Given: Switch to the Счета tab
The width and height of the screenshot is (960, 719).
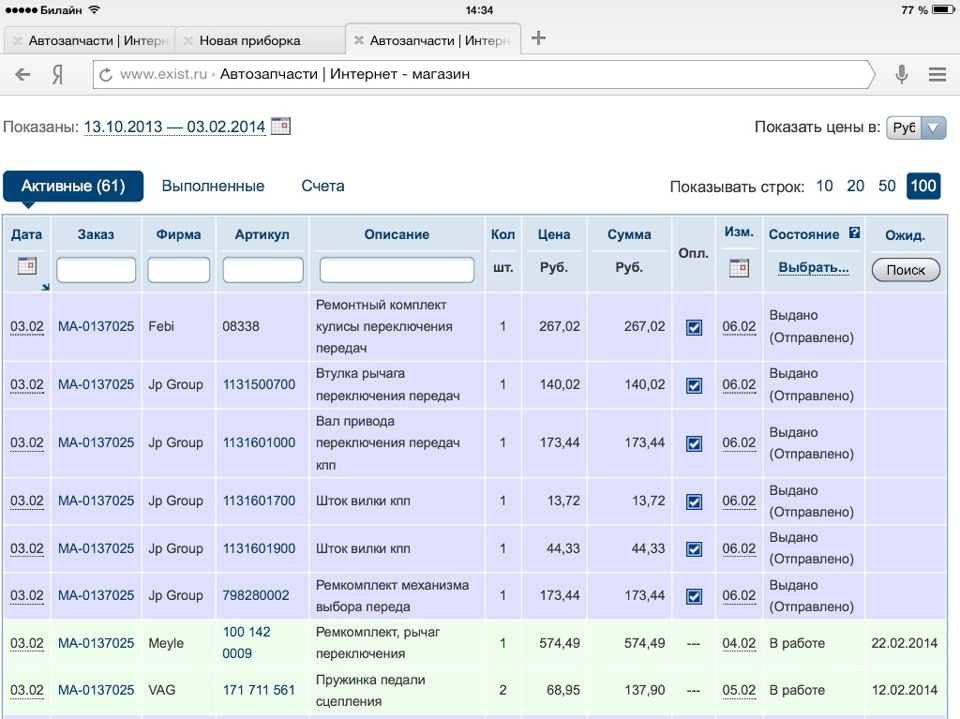Looking at the screenshot, I should (323, 186).
